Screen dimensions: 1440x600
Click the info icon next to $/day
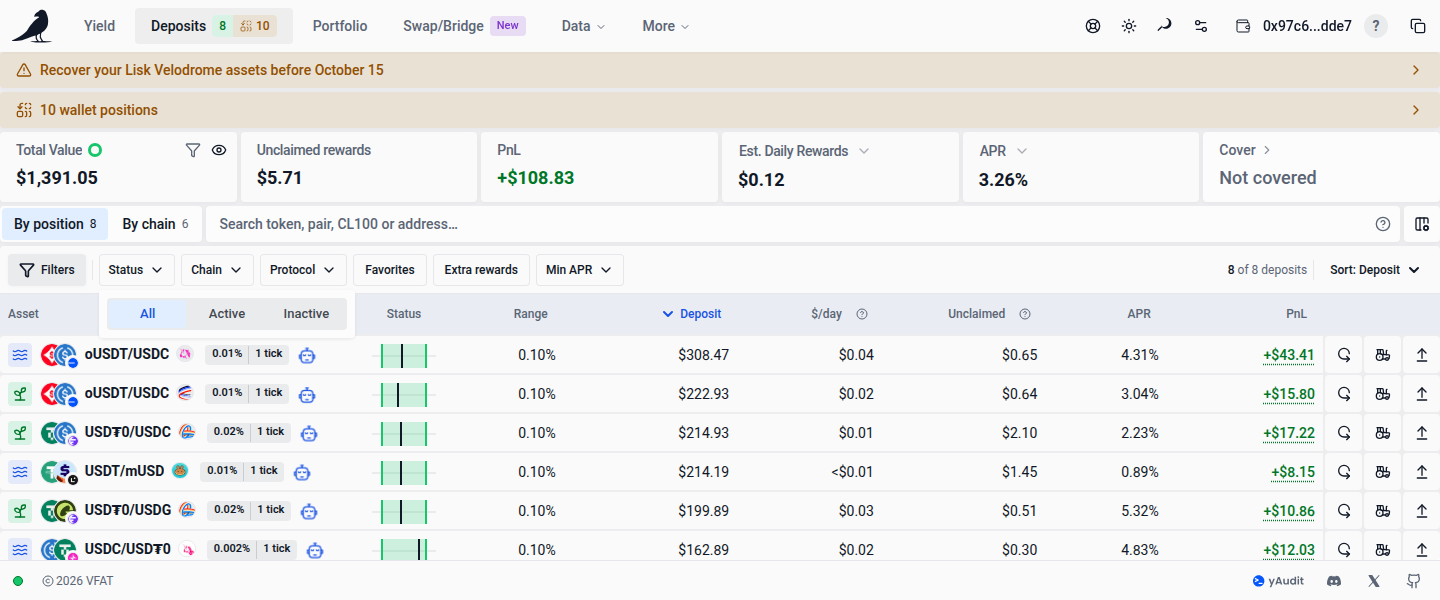pyautogui.click(x=862, y=314)
